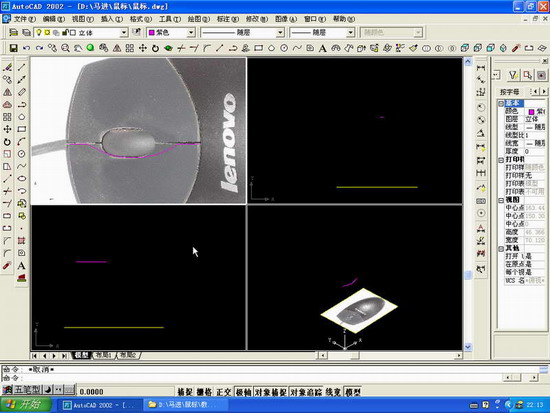The height and width of the screenshot is (413, 550).
Task: Click the vertical scrollbar down arrow of drawing area
Action: pos(468,347)
